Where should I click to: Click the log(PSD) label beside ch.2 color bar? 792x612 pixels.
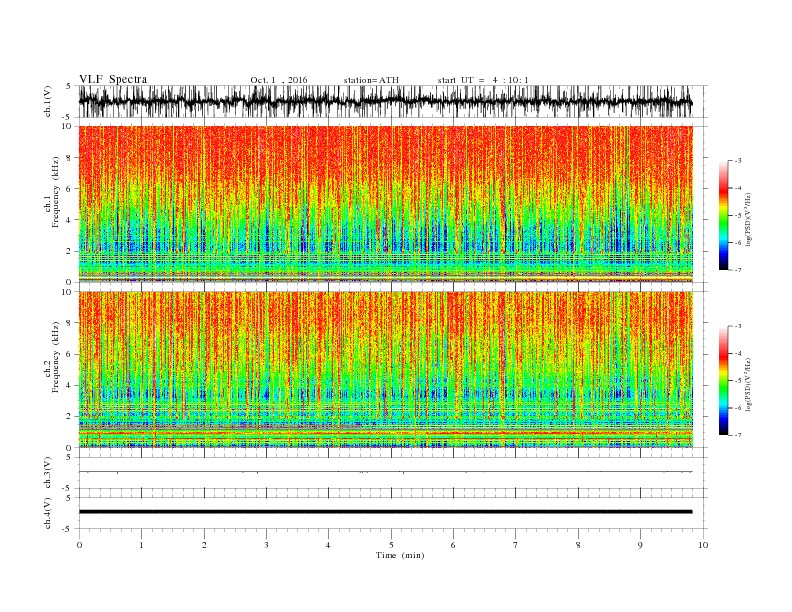[x=749, y=384]
